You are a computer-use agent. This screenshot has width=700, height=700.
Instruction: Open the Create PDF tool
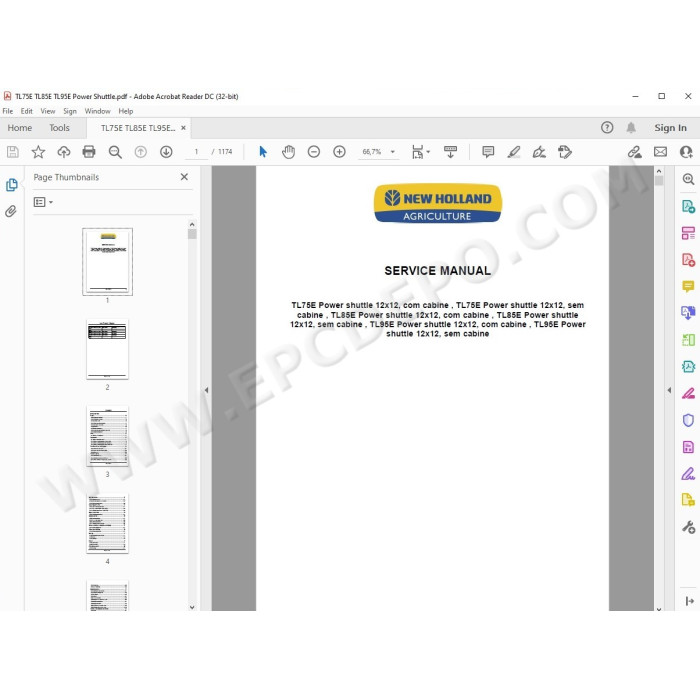point(688,259)
